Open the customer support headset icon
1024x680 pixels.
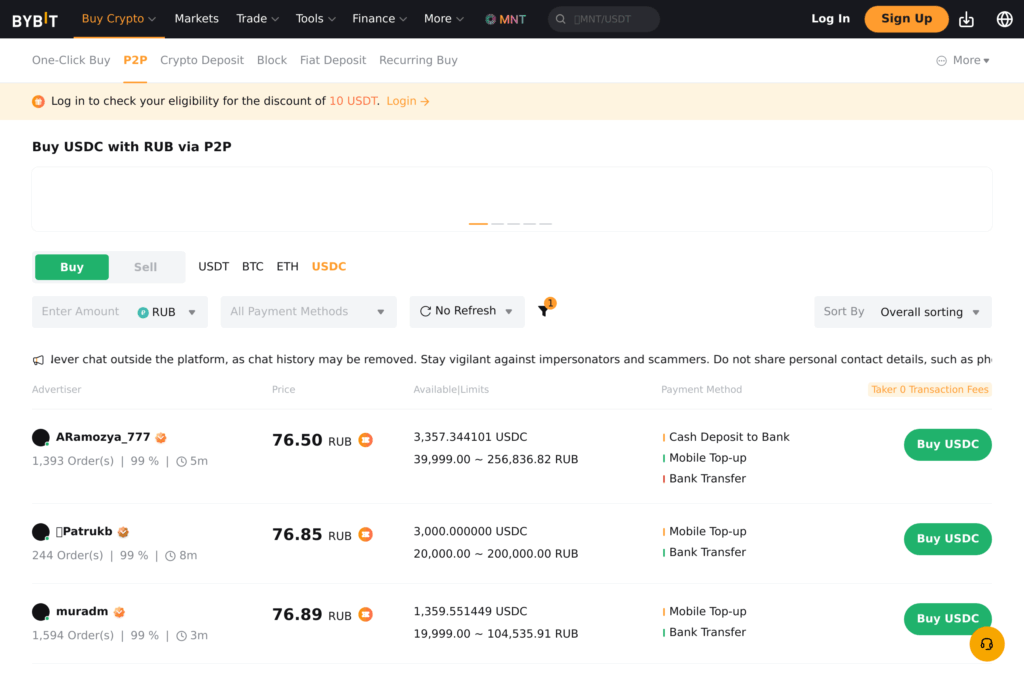click(986, 644)
